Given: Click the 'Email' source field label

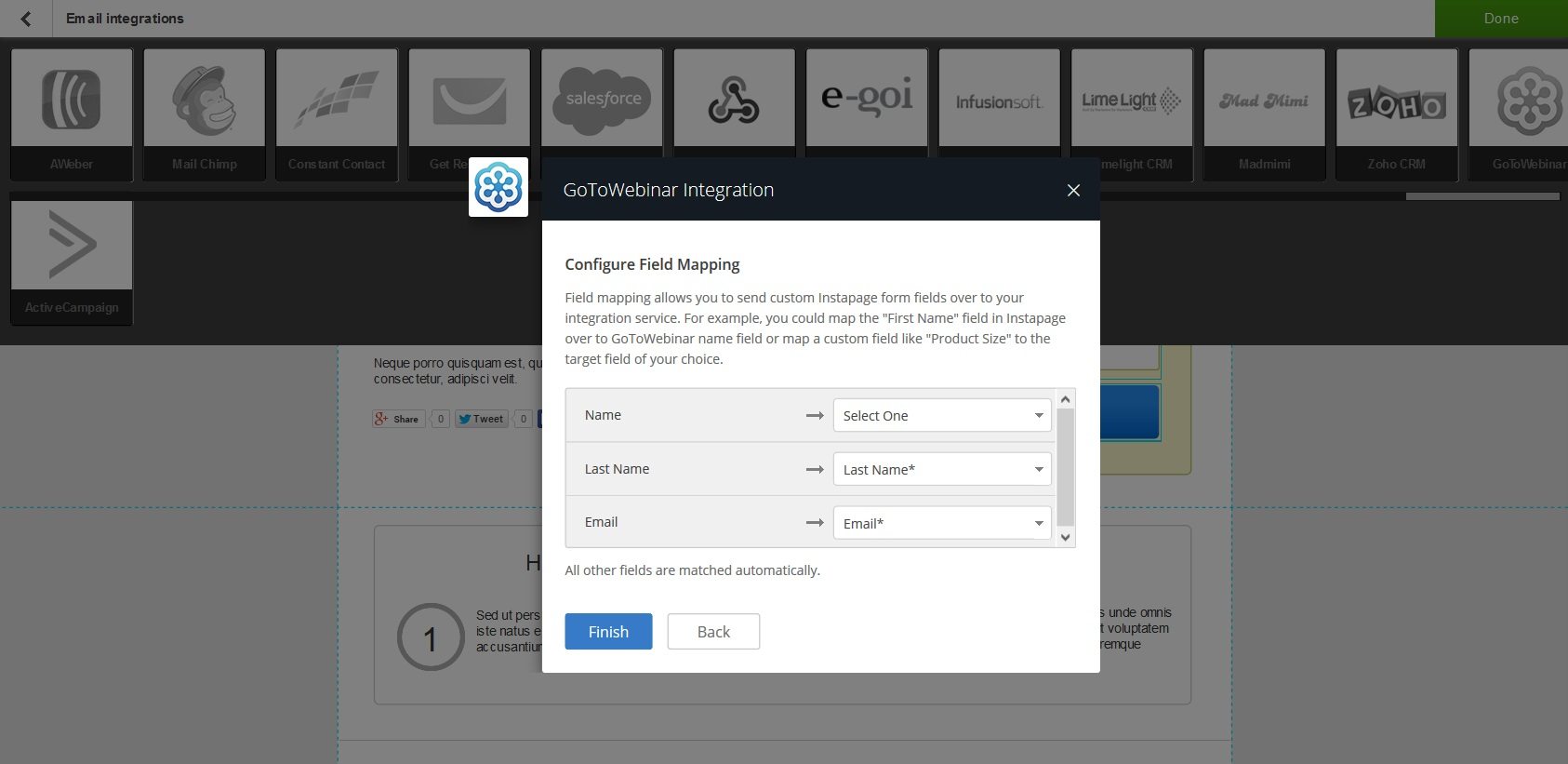Looking at the screenshot, I should [601, 522].
